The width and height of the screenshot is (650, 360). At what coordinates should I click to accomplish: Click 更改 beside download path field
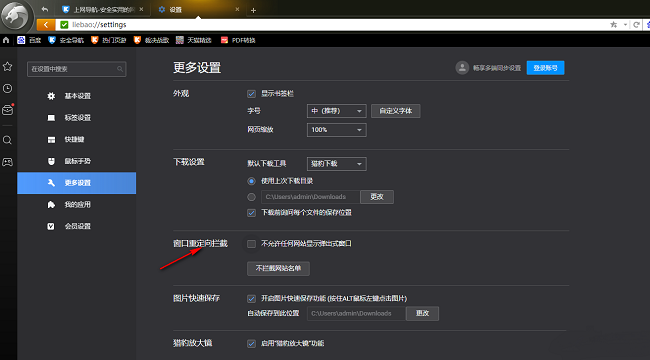tap(377, 197)
